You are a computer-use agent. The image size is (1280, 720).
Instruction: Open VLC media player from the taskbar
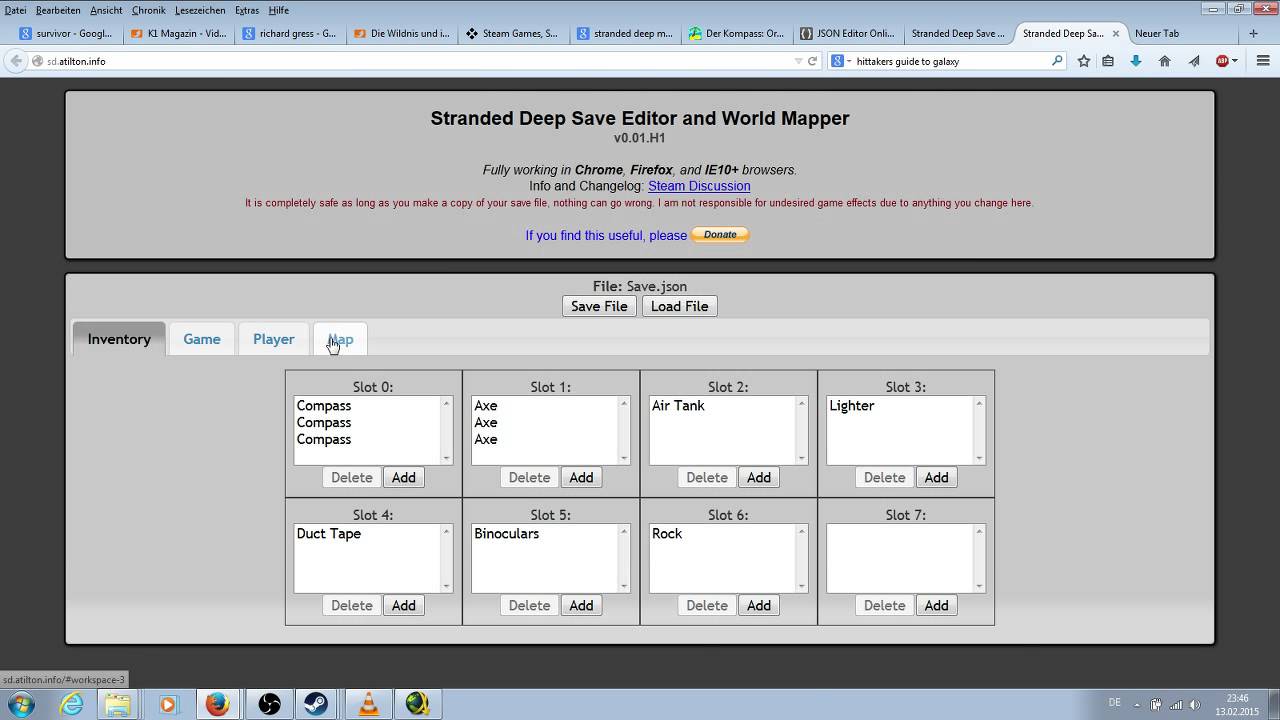[368, 704]
